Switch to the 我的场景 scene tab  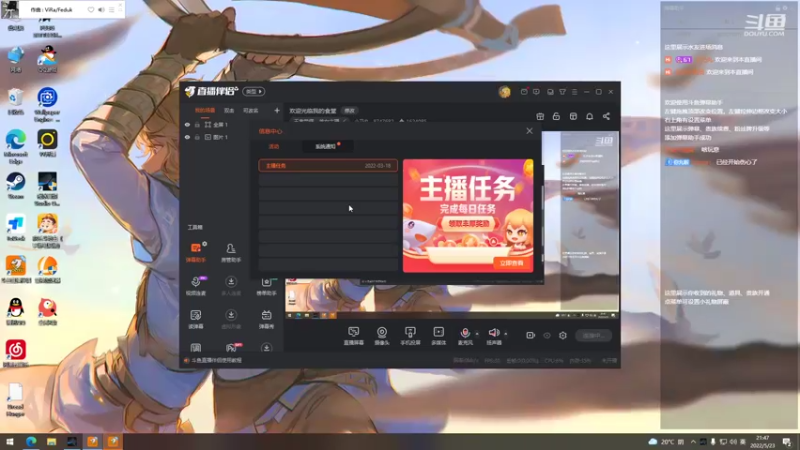205,110
